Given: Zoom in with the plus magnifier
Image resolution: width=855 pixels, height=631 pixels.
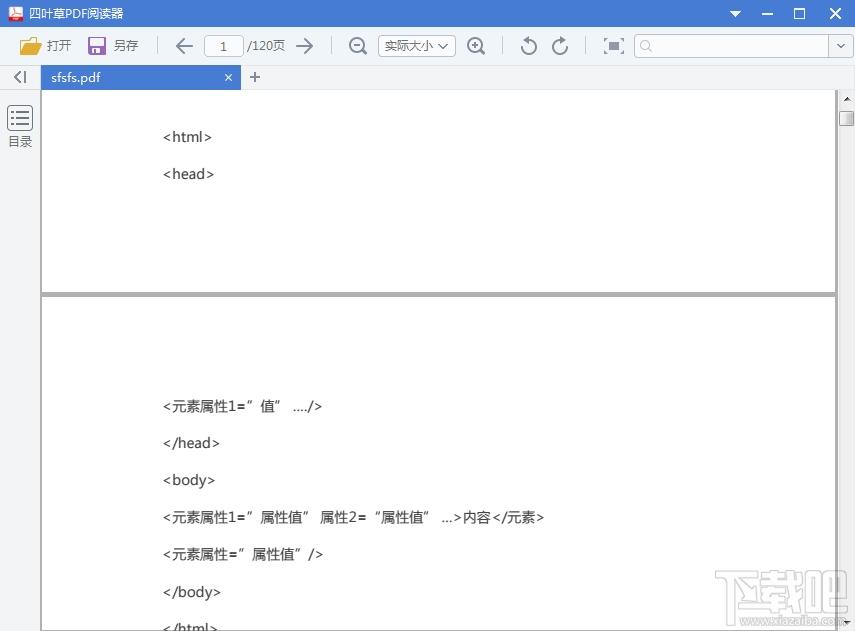Looking at the screenshot, I should (x=476, y=46).
